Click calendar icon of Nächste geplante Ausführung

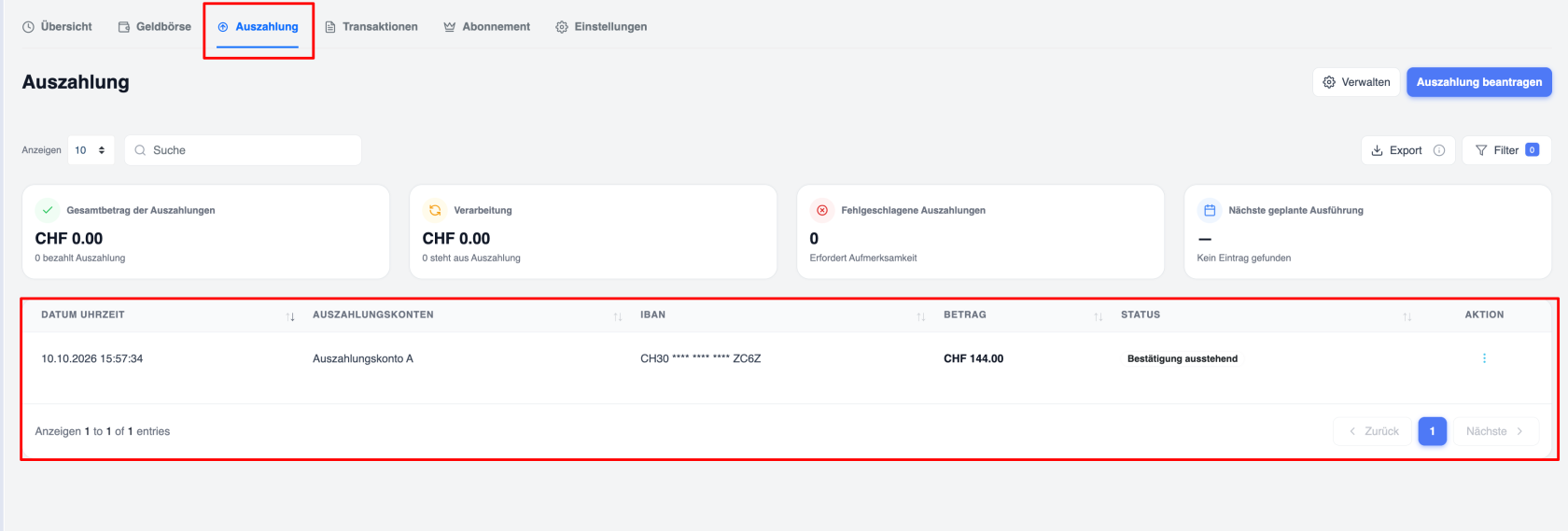click(1210, 210)
